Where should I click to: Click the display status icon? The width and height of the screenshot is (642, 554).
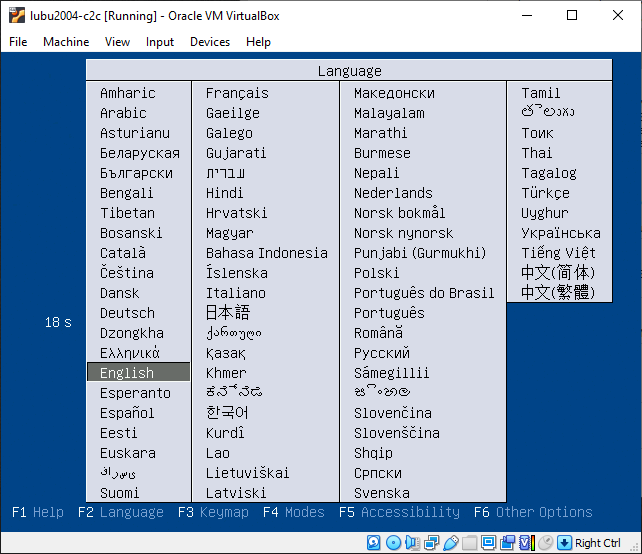(489, 543)
